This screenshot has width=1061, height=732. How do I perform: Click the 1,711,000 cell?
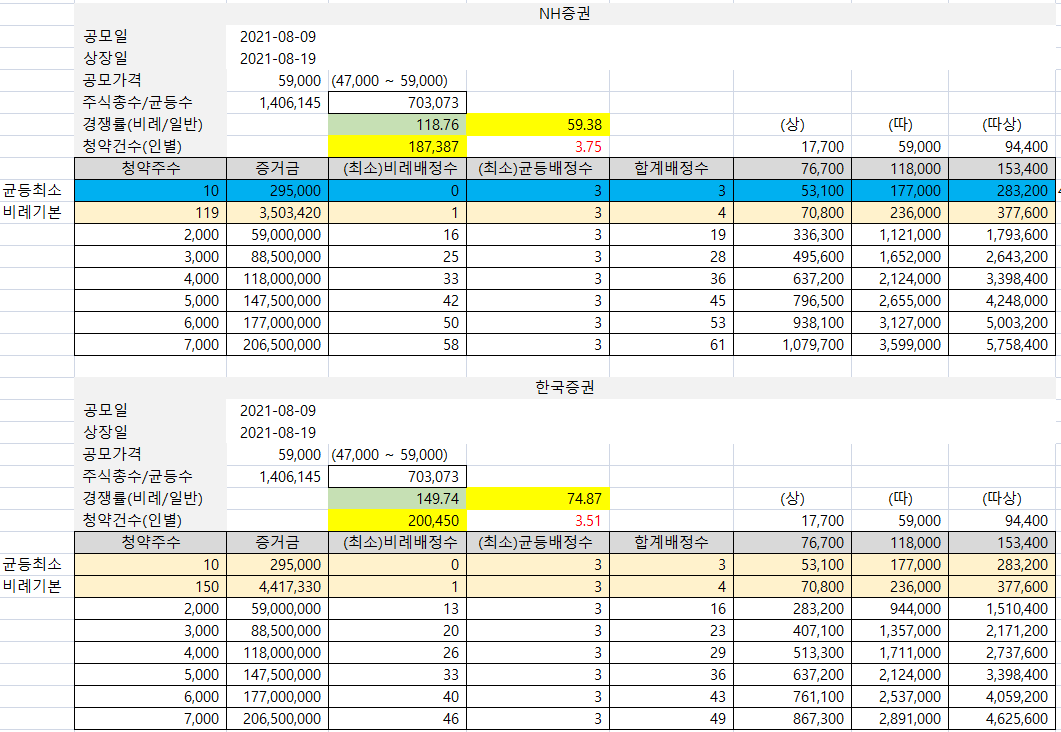(x=900, y=653)
